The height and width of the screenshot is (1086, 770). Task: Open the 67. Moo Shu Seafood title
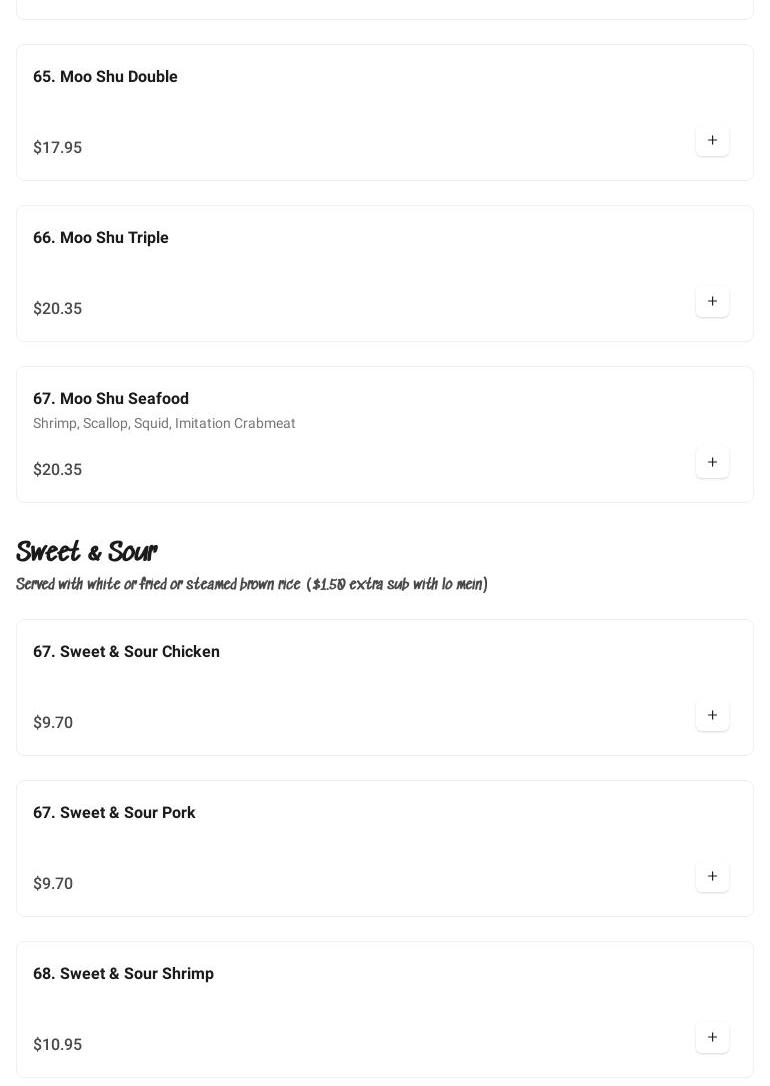pos(111,399)
